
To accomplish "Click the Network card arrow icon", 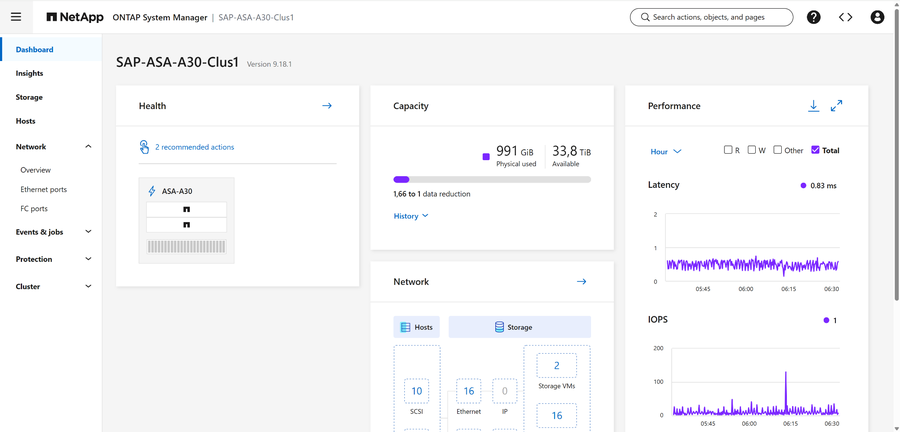I will [x=581, y=282].
